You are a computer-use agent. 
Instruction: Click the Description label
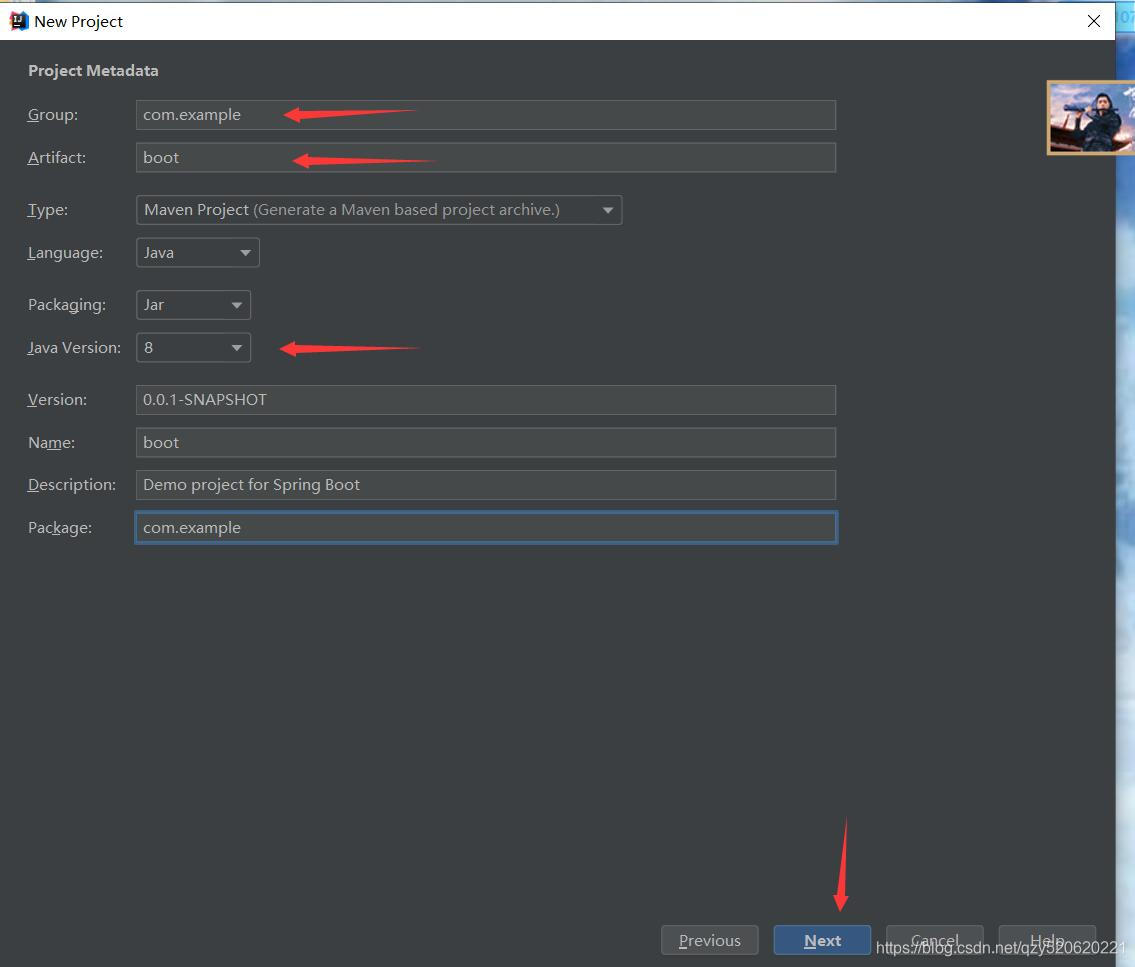pyautogui.click(x=72, y=485)
